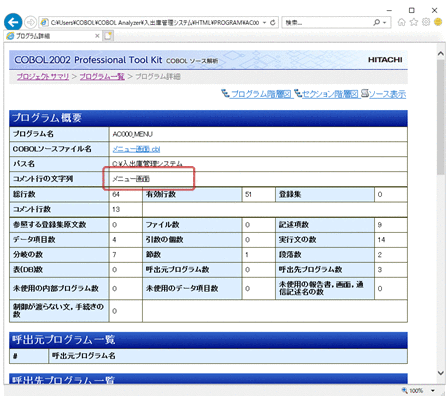Click the 総行数 label cell
The height and width of the screenshot is (399, 448).
pyautogui.click(x=59, y=194)
